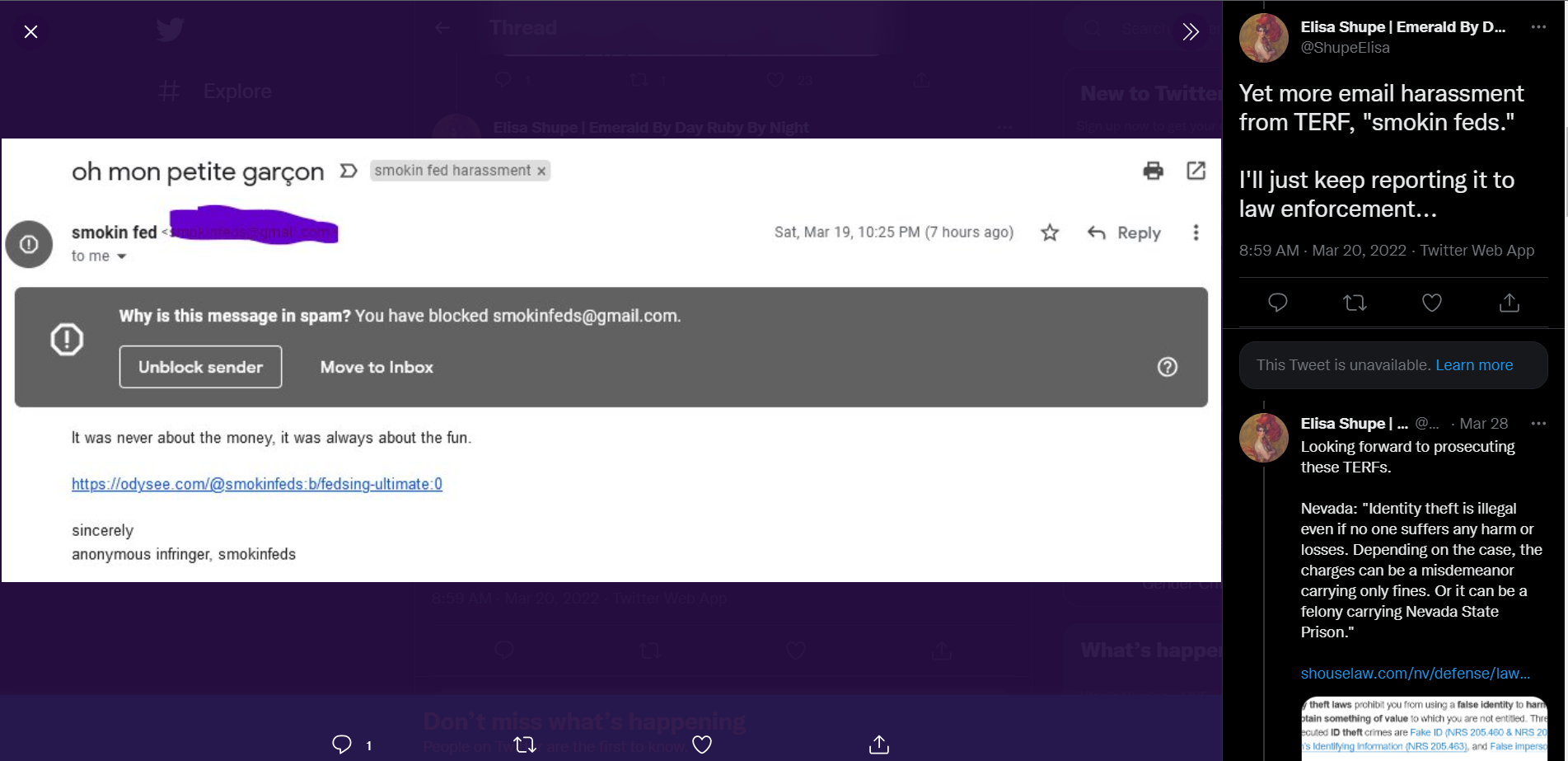
Task: Click the Elisa Shupe display name on main tweet
Action: 1402,27
